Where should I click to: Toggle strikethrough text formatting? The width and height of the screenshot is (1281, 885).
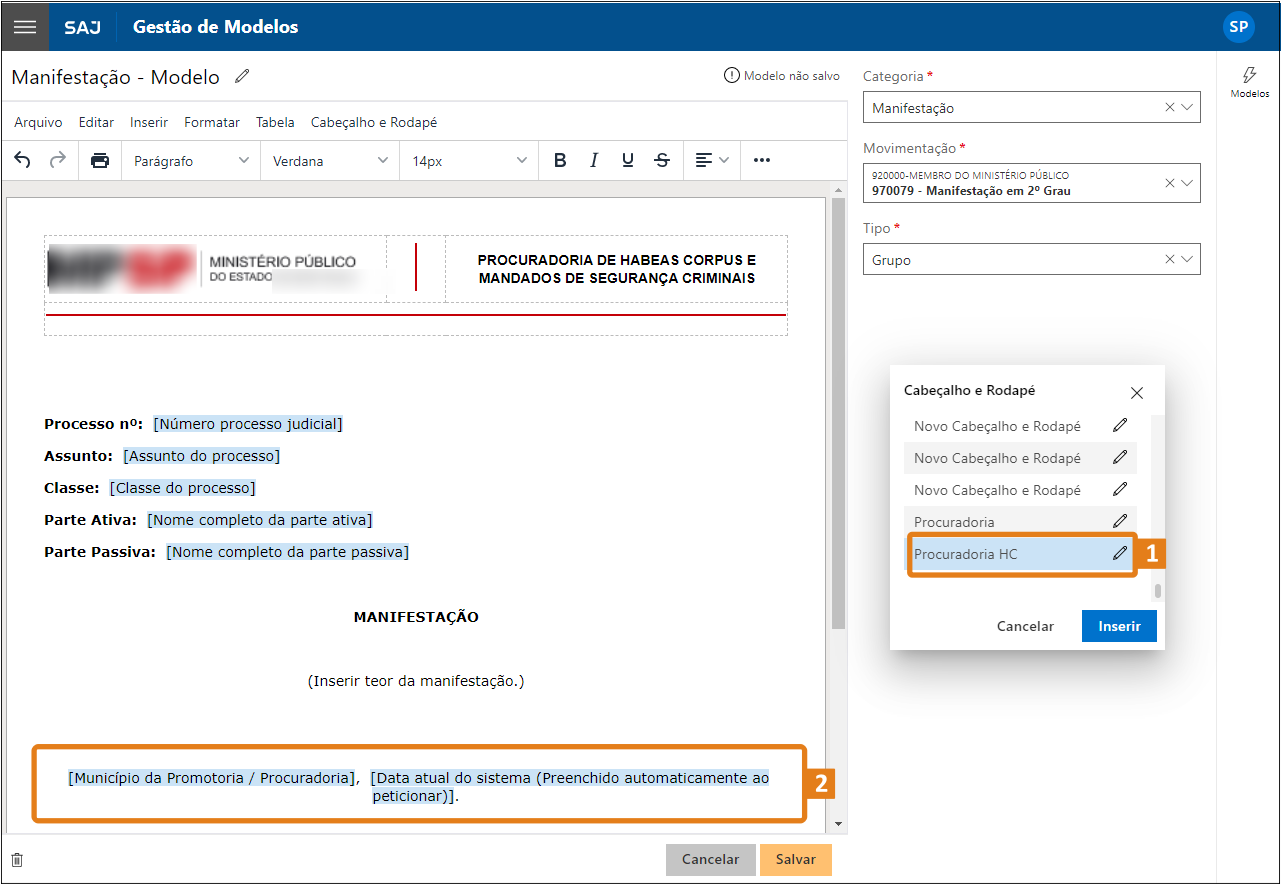[662, 160]
